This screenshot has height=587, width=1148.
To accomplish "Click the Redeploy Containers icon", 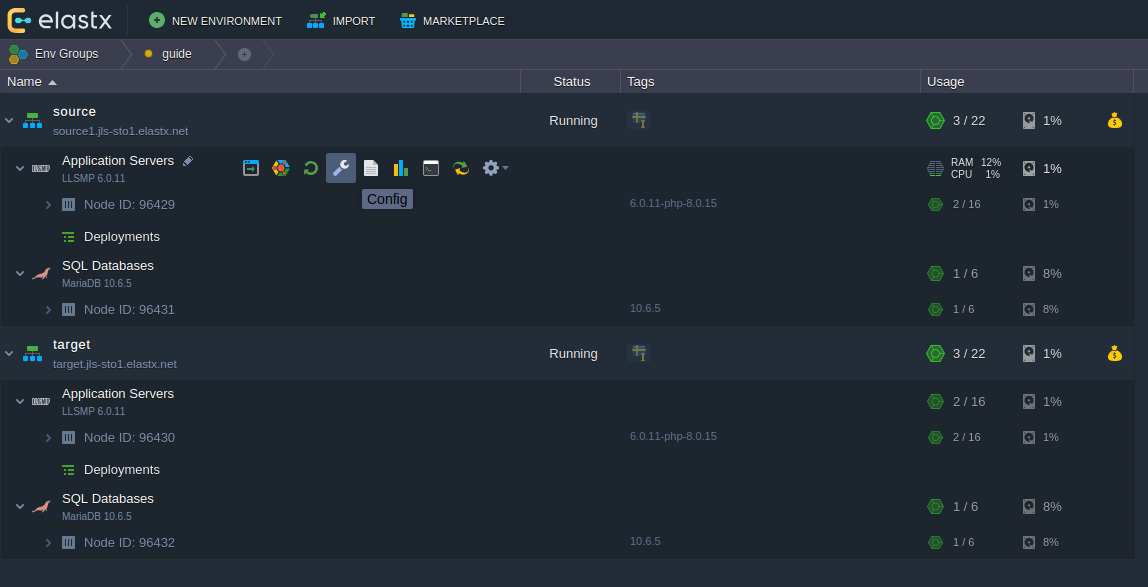I will point(460,168).
